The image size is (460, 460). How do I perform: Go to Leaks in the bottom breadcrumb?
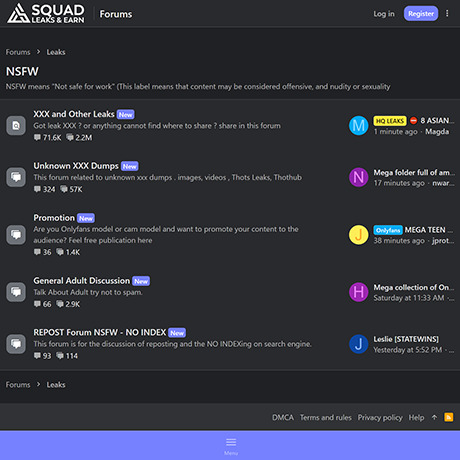coord(56,385)
